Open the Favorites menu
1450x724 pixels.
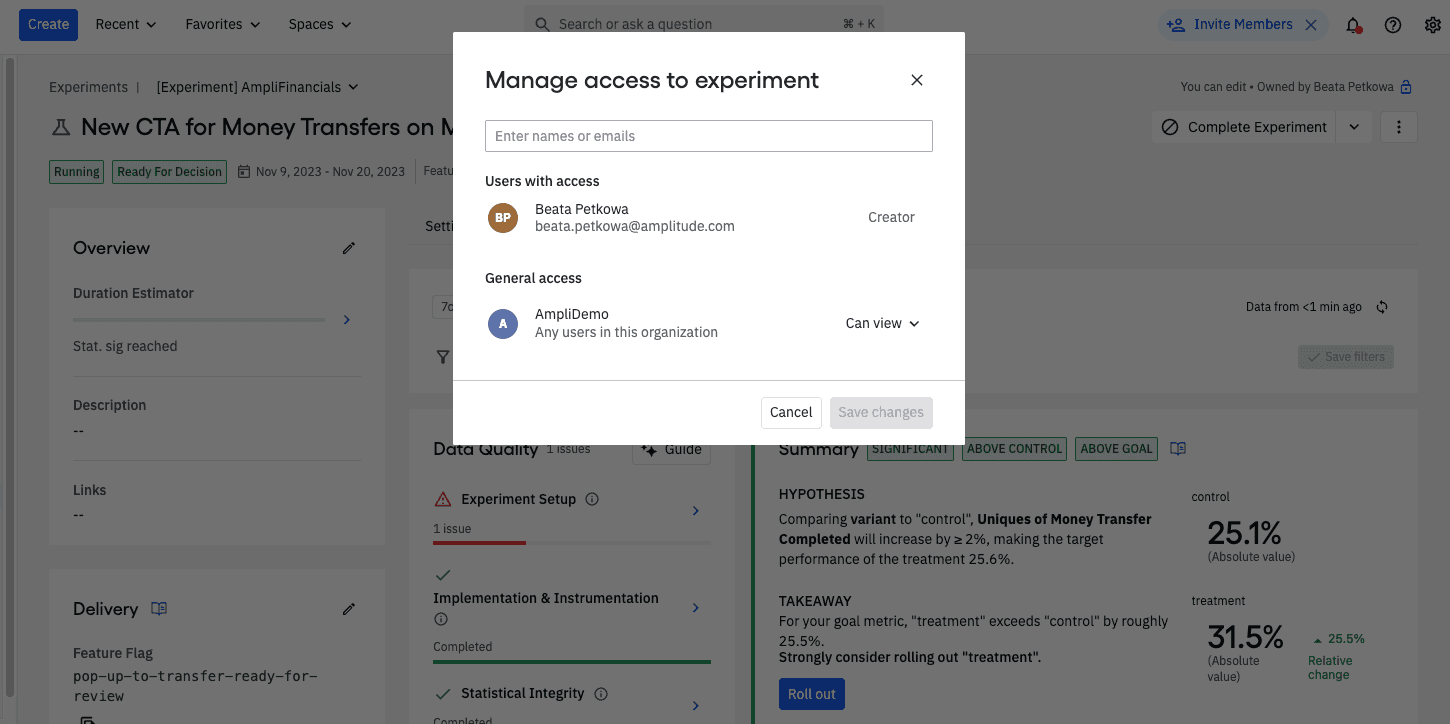(x=222, y=24)
